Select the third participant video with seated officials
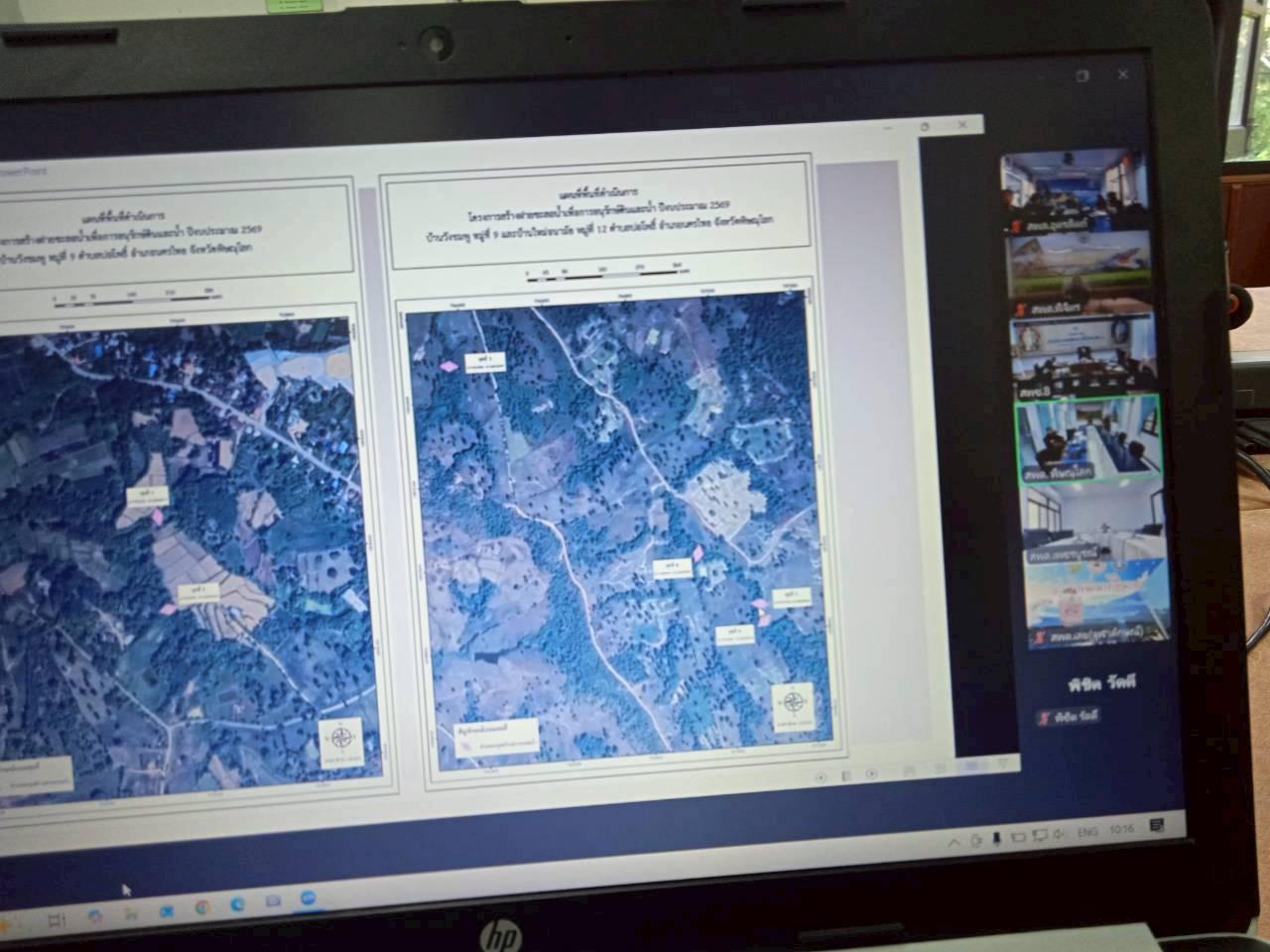The width and height of the screenshot is (1270, 952). pyautogui.click(x=1083, y=357)
